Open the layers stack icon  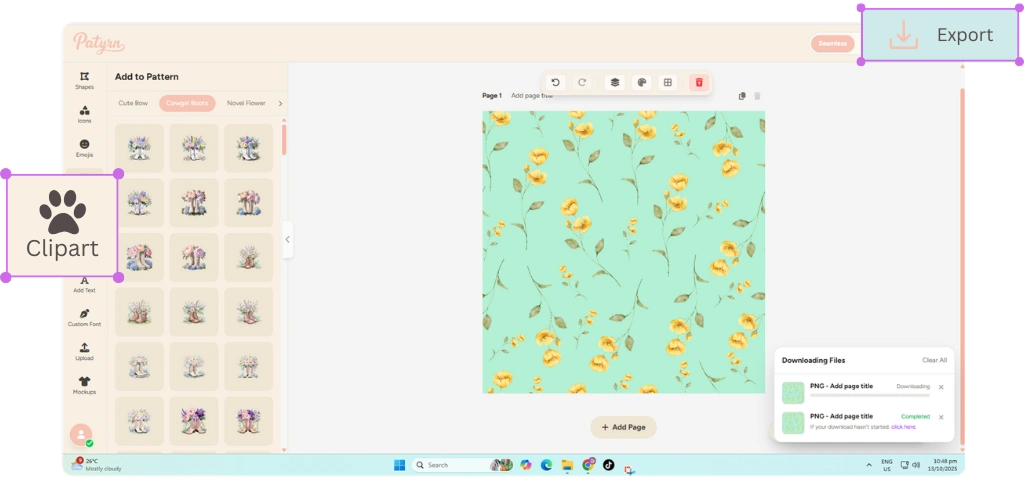[x=615, y=83]
